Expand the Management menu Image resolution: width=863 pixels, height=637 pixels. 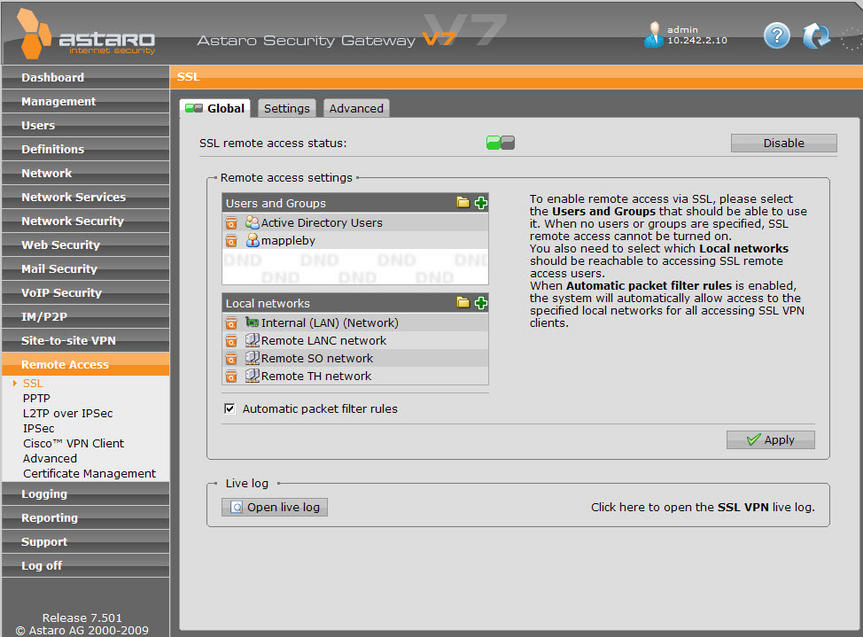click(85, 101)
